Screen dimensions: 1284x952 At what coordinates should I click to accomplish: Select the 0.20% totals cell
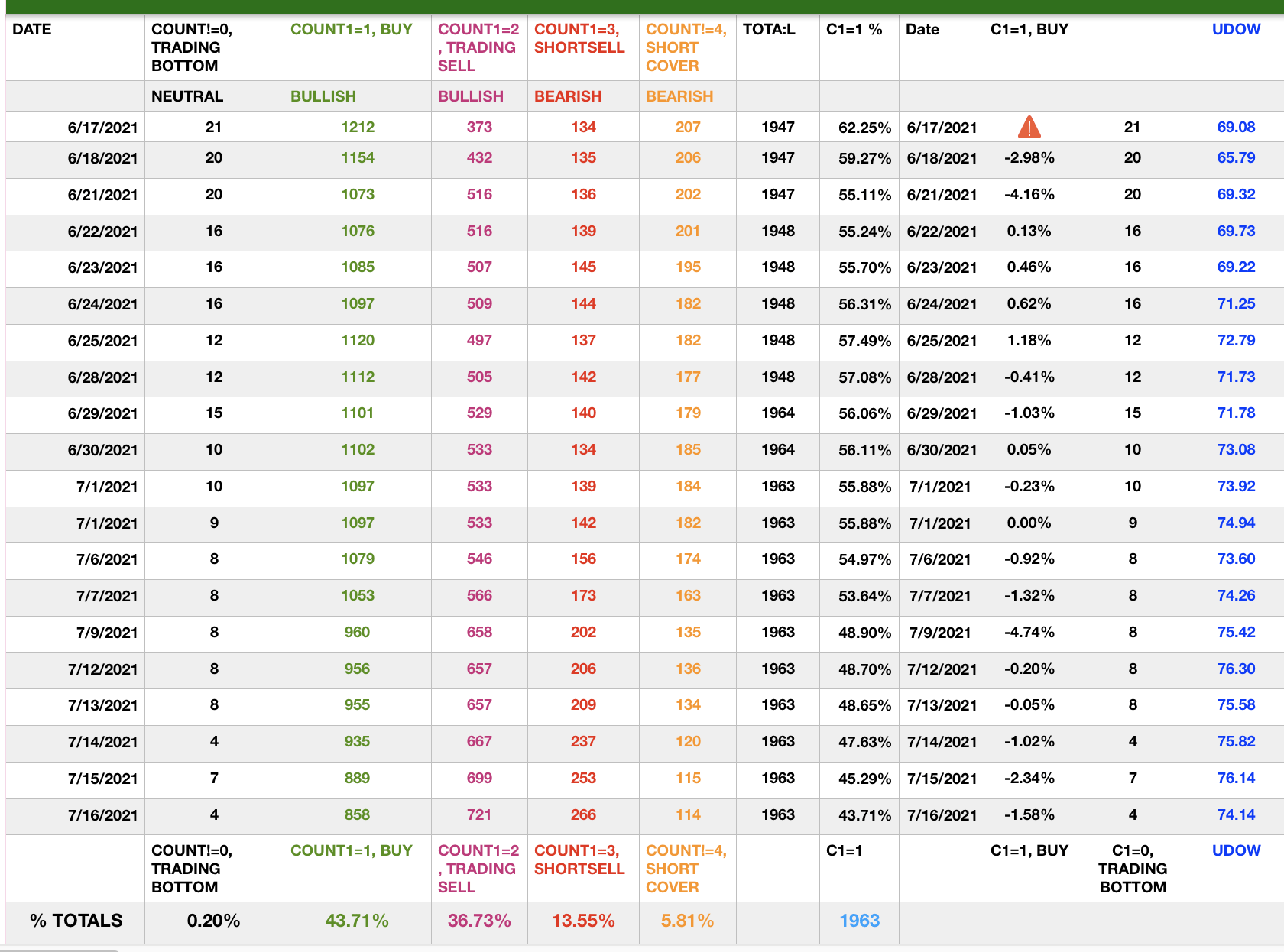[213, 921]
